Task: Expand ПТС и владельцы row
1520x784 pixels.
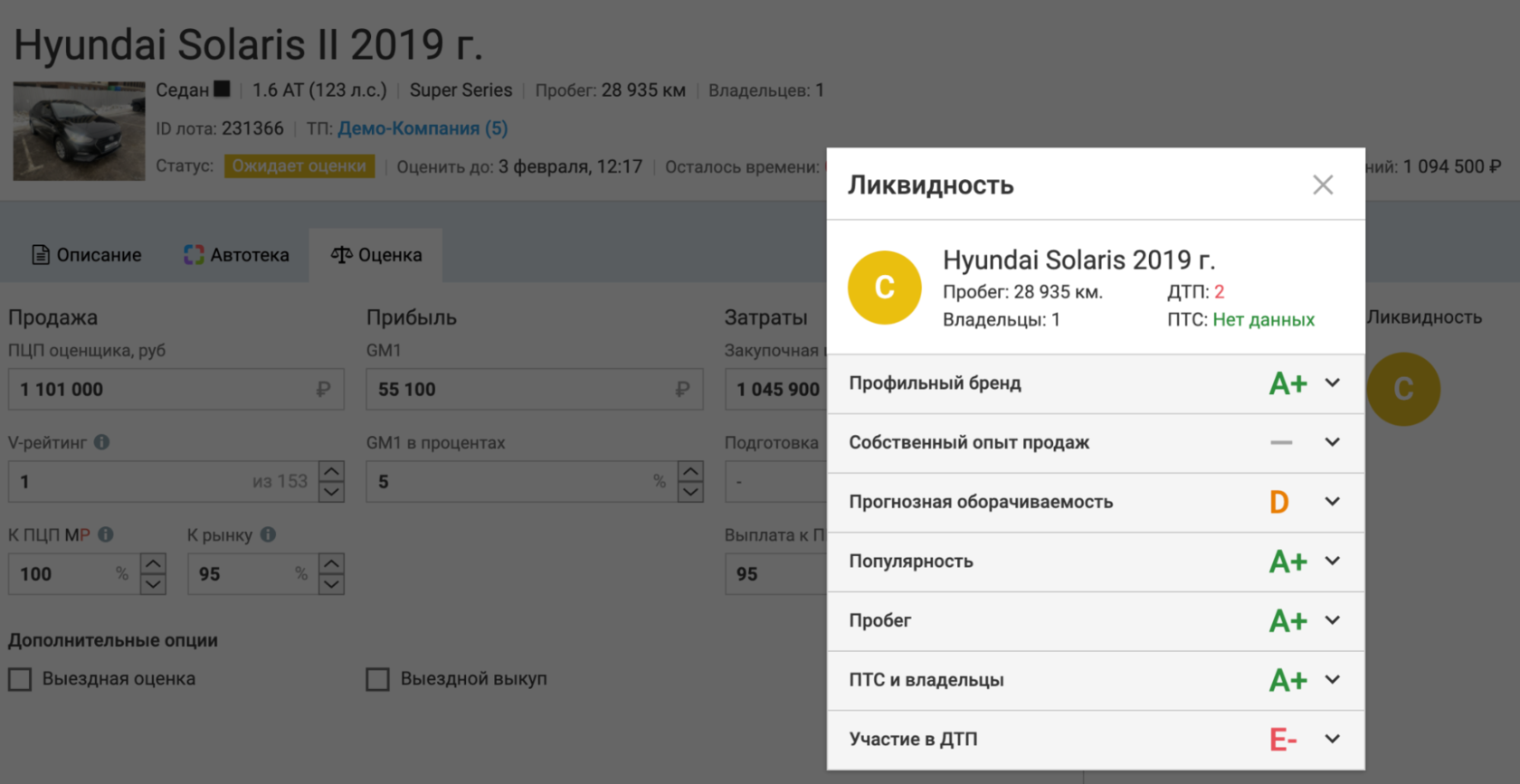Action: (x=1332, y=679)
